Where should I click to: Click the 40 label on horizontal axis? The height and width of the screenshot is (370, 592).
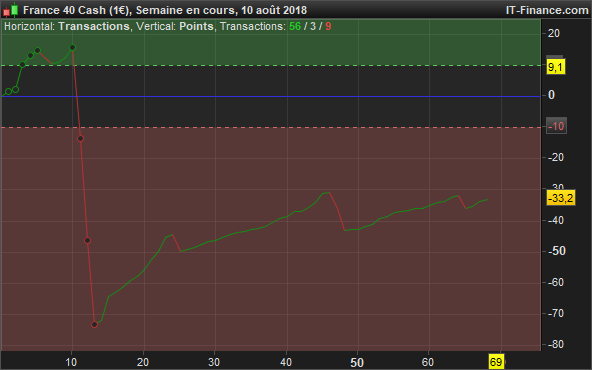(286, 362)
